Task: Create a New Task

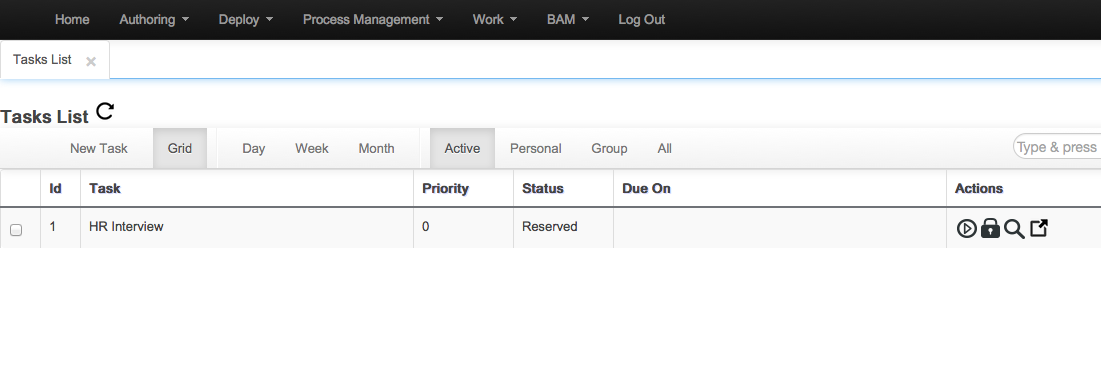Action: (99, 148)
